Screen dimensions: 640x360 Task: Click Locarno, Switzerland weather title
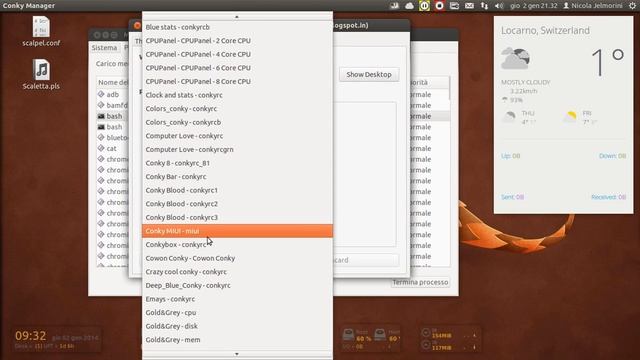coord(545,31)
